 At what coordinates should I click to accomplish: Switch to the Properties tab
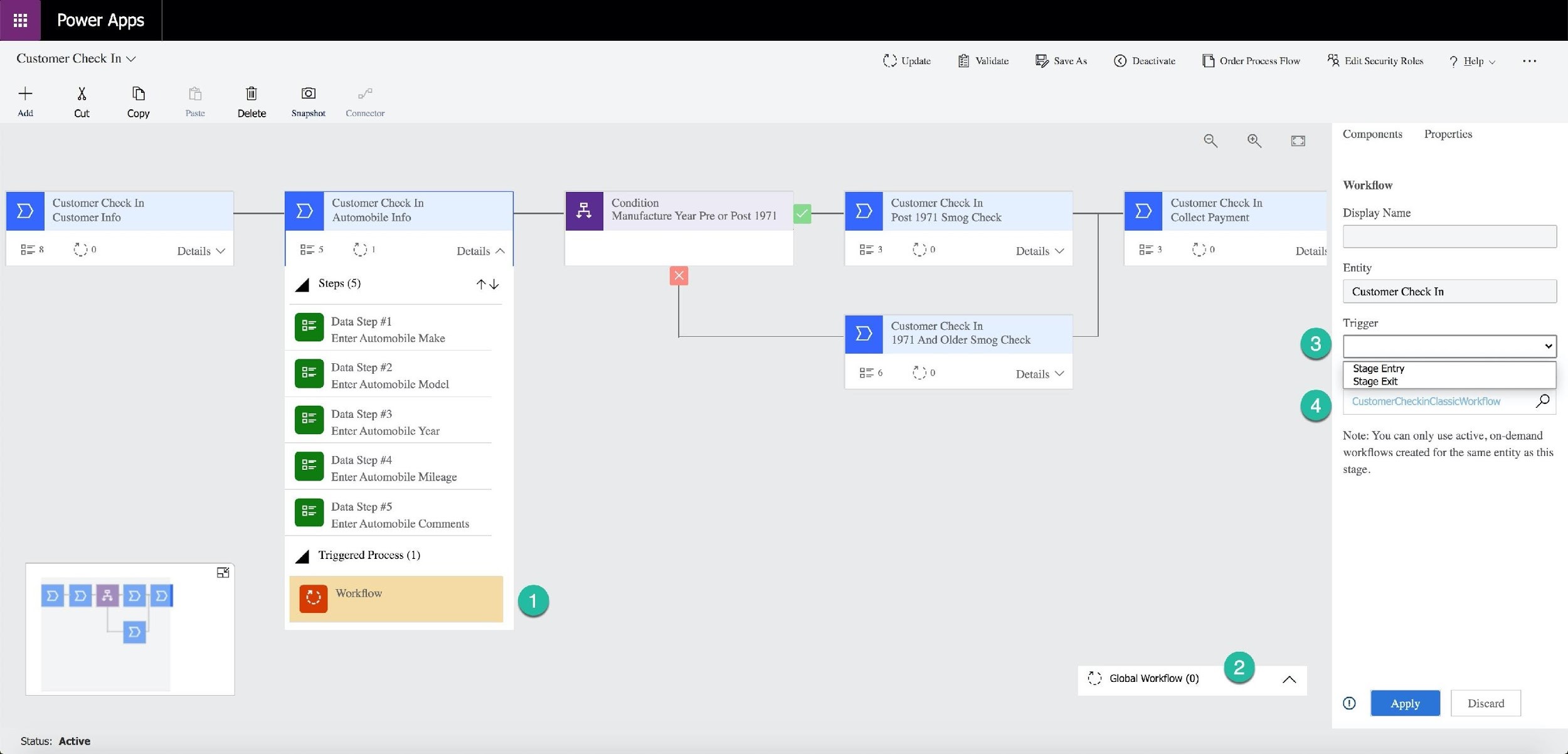coord(1448,134)
